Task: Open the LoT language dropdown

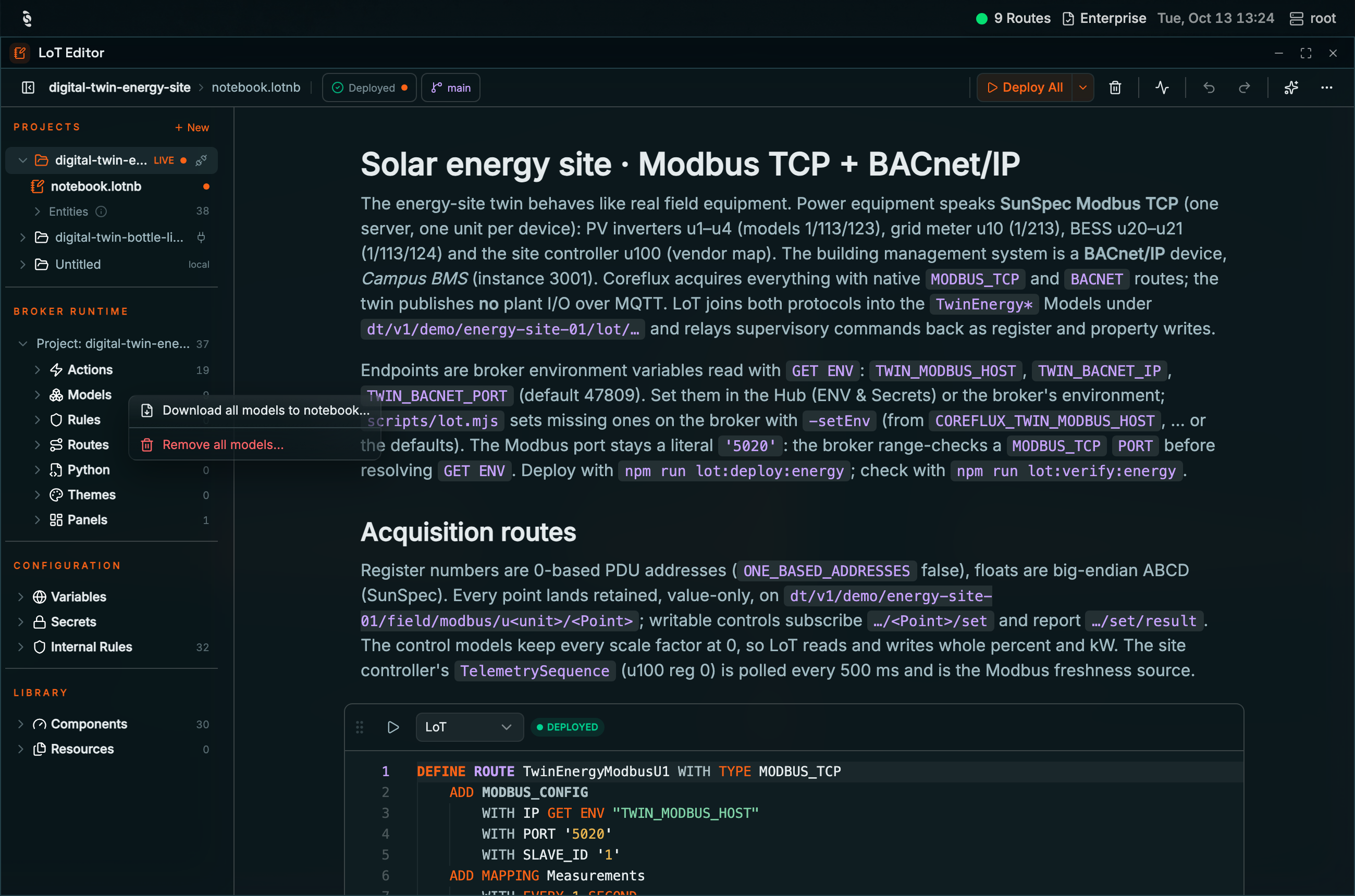Action: (470, 727)
